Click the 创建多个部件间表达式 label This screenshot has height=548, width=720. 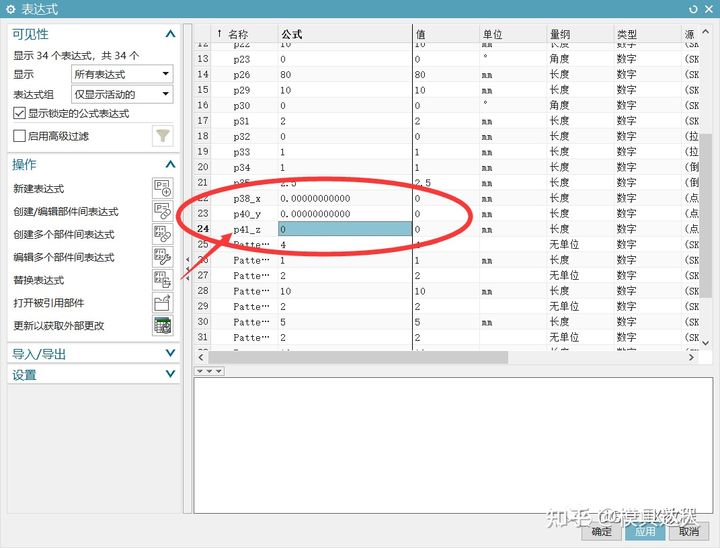[x=64, y=234]
